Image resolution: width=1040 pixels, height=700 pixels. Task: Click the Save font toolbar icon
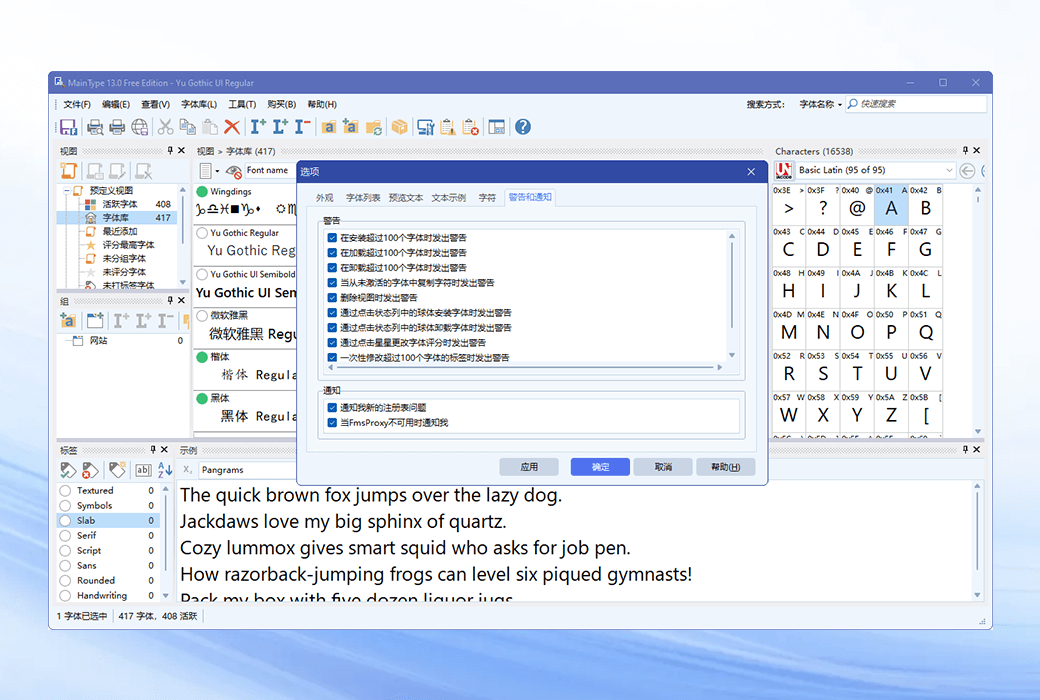pyautogui.click(x=68, y=127)
